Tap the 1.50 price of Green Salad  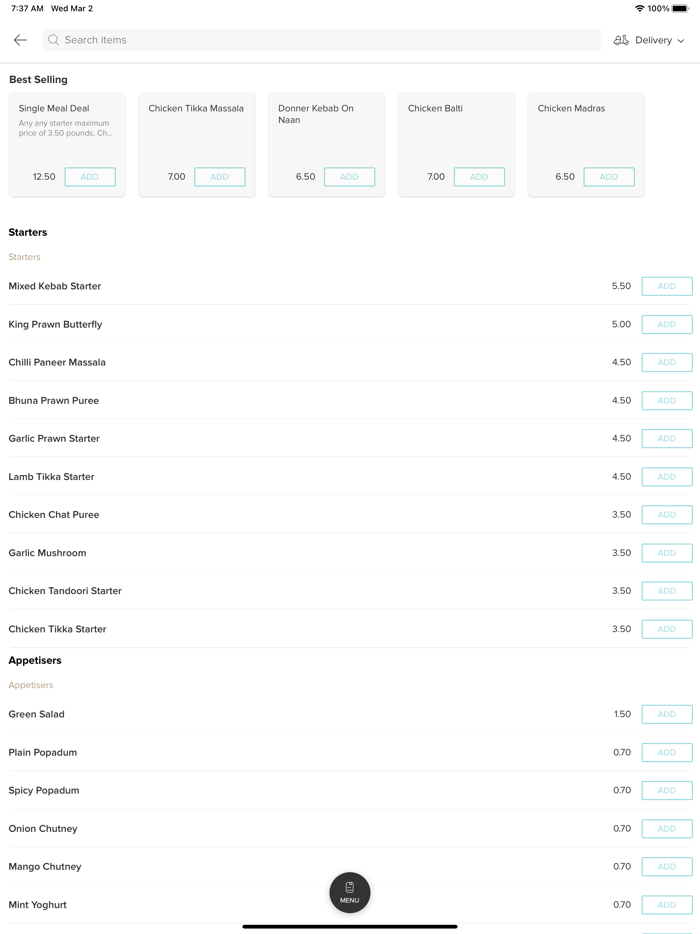pos(623,714)
